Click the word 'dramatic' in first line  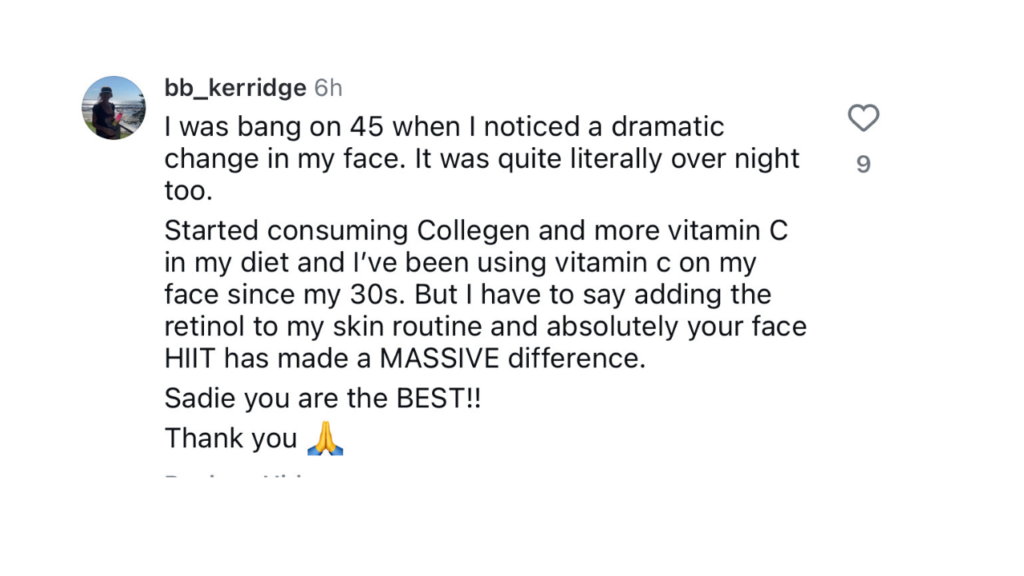[x=667, y=127]
